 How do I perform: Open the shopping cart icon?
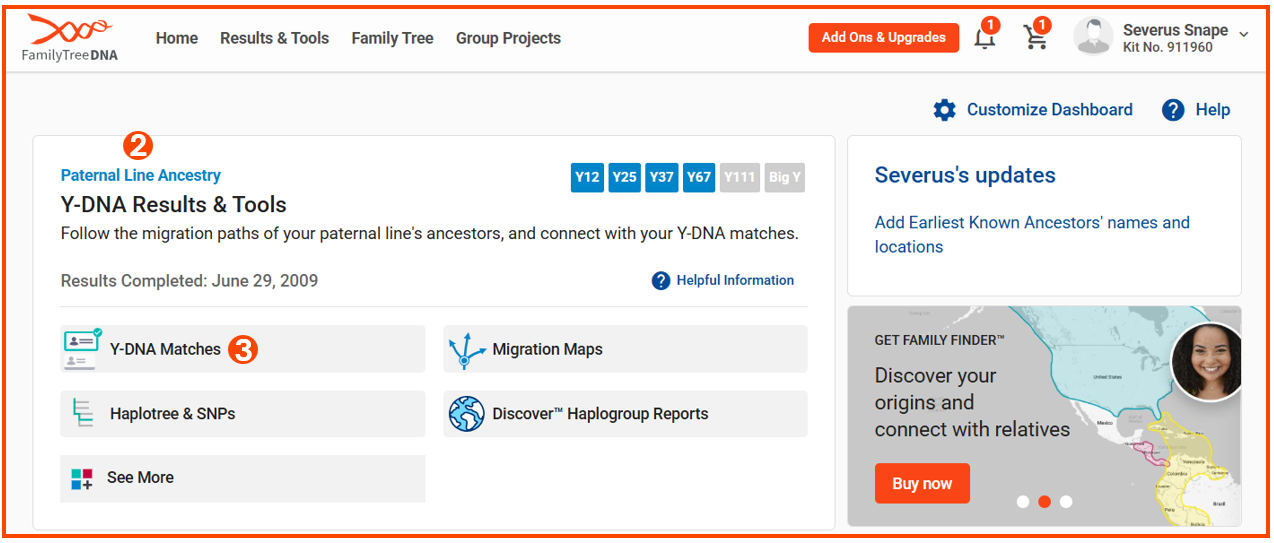point(1035,38)
